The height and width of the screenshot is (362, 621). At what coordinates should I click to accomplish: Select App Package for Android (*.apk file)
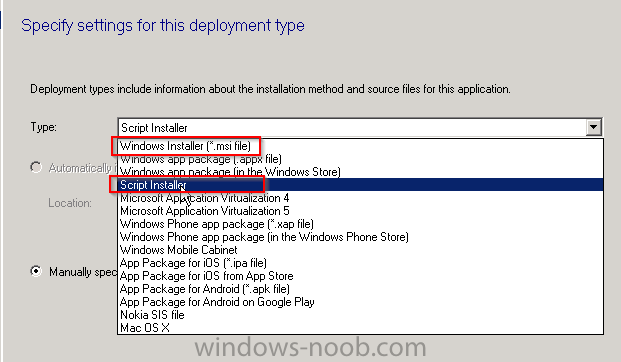click(361, 289)
